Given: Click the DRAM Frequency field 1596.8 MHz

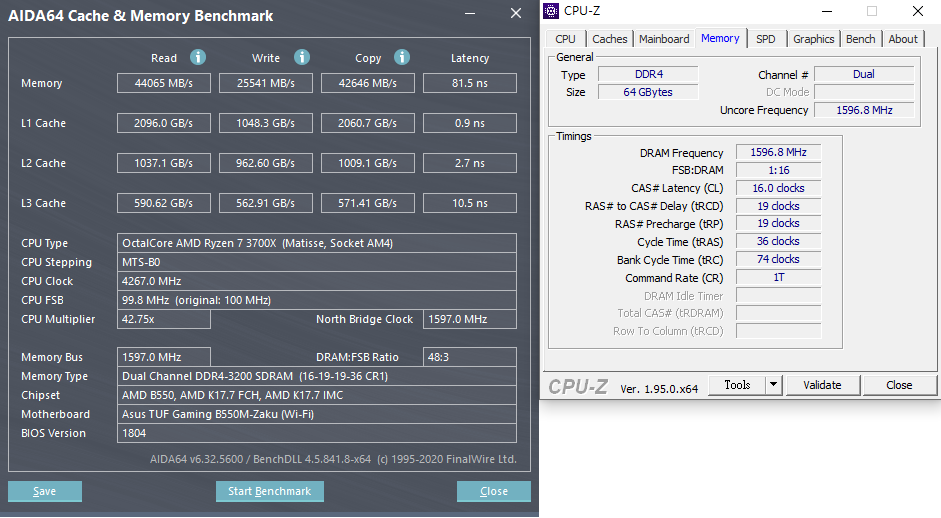Looking at the screenshot, I should (x=778, y=152).
